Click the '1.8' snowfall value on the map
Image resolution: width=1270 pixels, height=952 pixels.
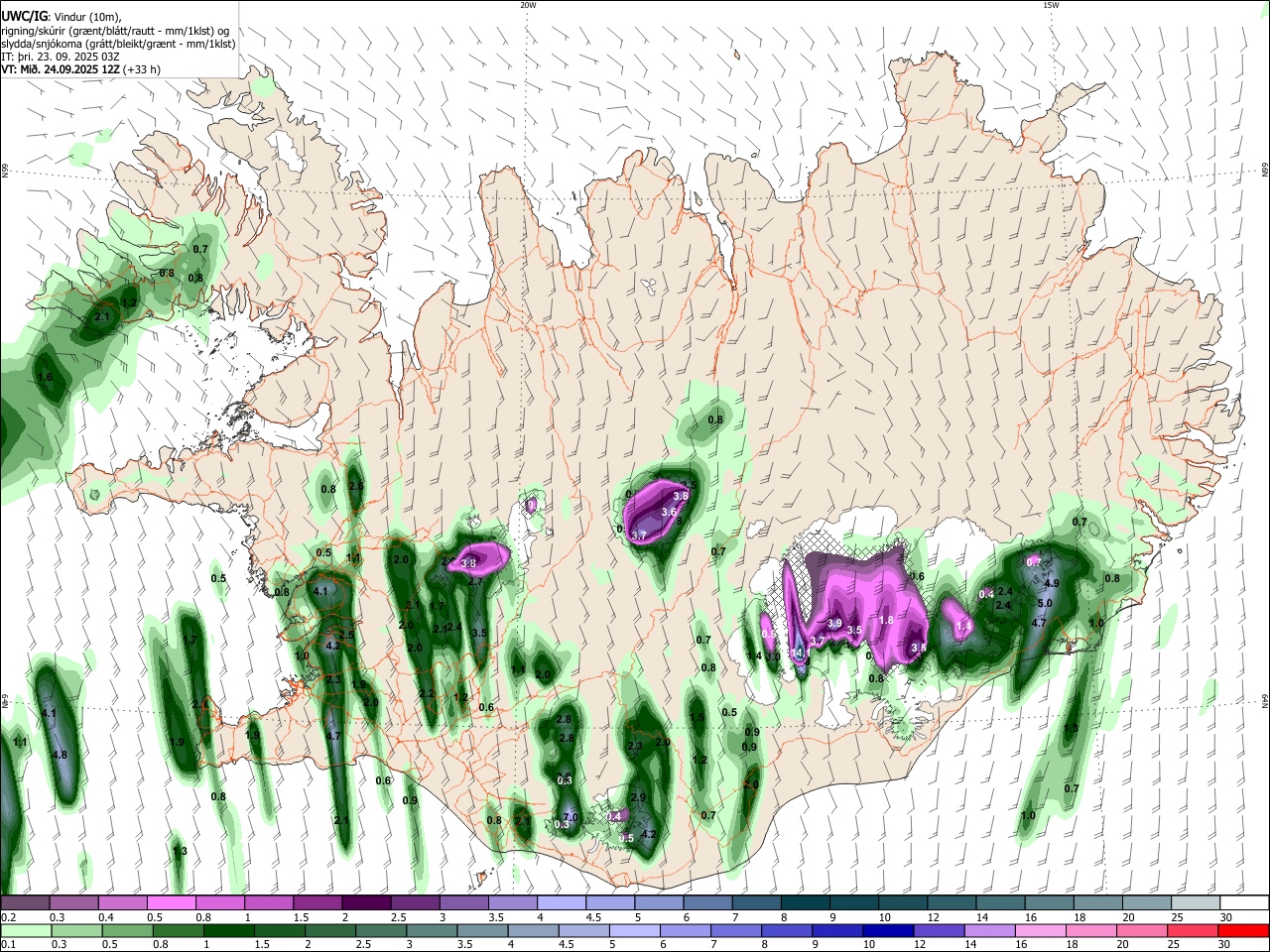coord(886,620)
